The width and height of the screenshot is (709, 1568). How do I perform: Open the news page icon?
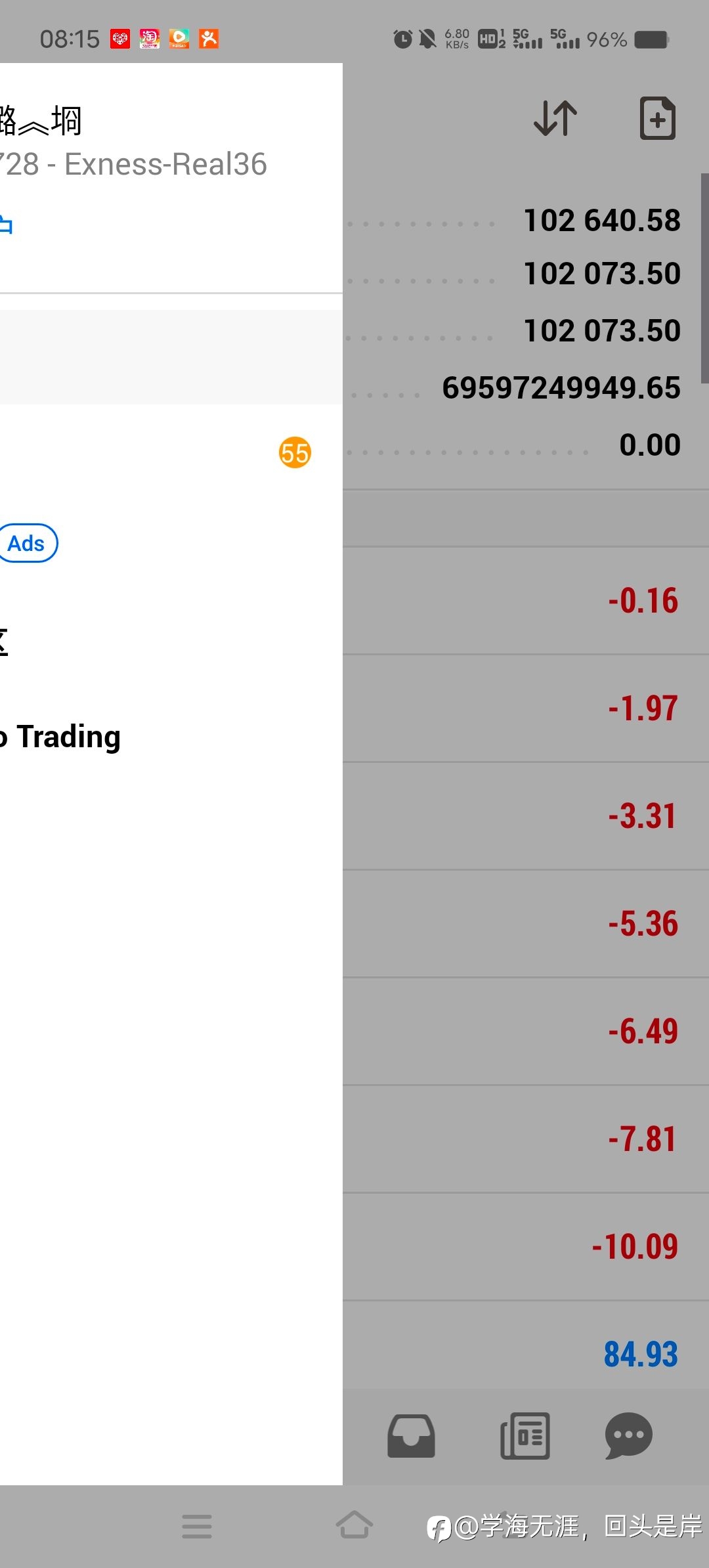[525, 1435]
